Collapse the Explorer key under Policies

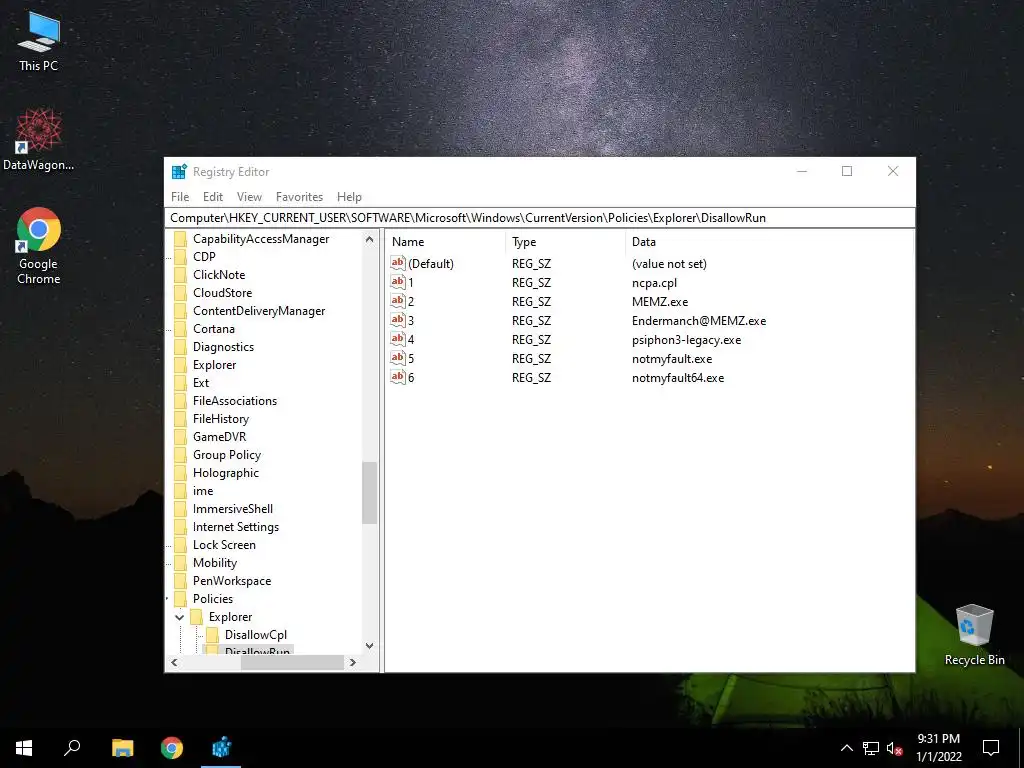tap(180, 617)
